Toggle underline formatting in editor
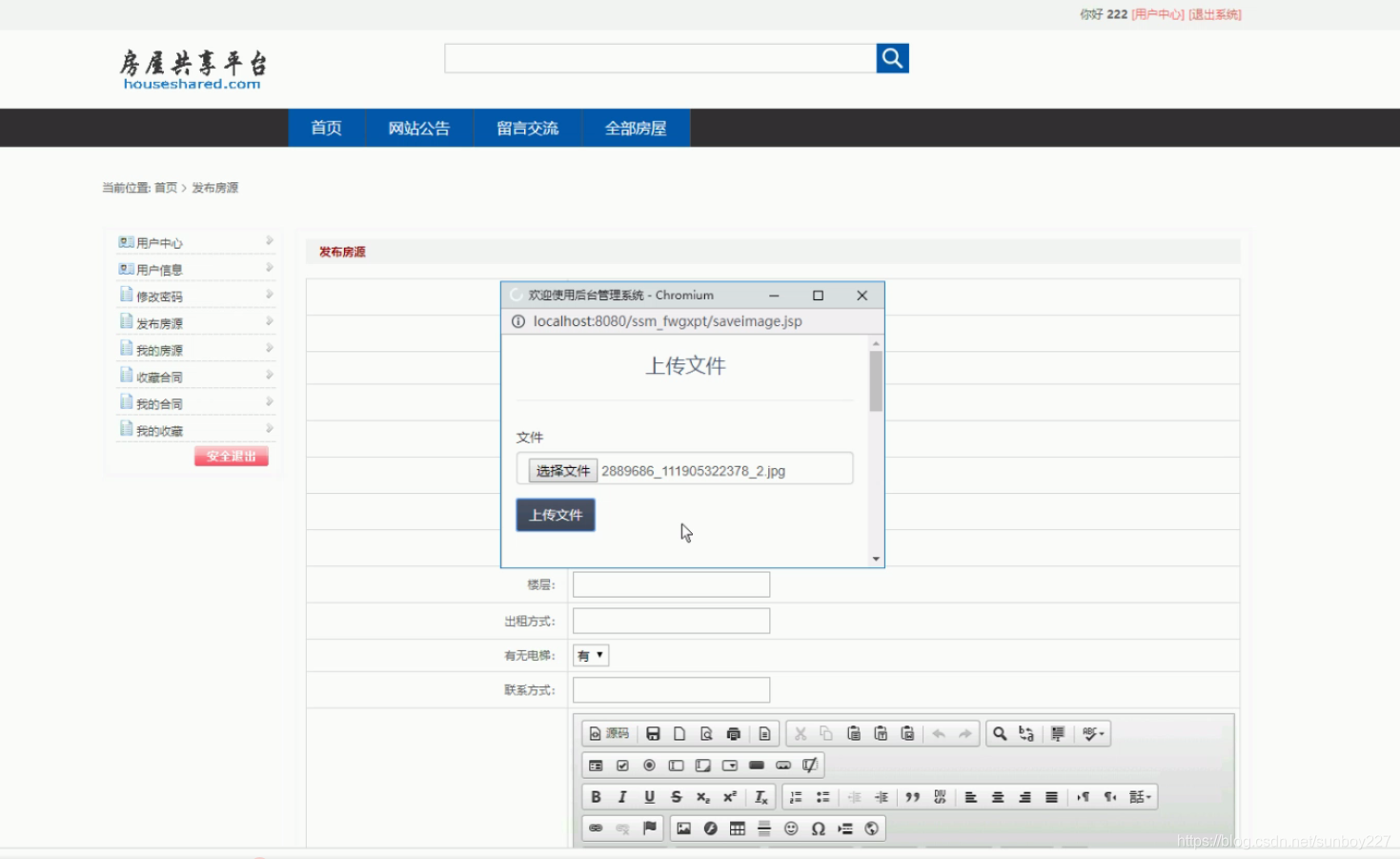 (x=649, y=797)
